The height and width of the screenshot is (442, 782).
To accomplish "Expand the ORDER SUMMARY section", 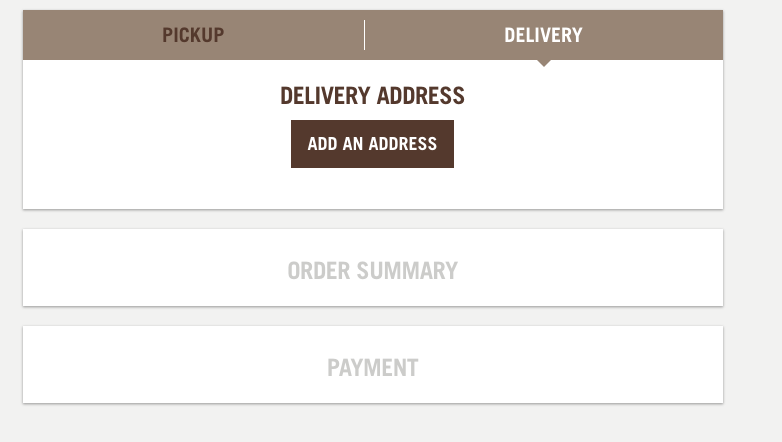I will pos(373,267).
